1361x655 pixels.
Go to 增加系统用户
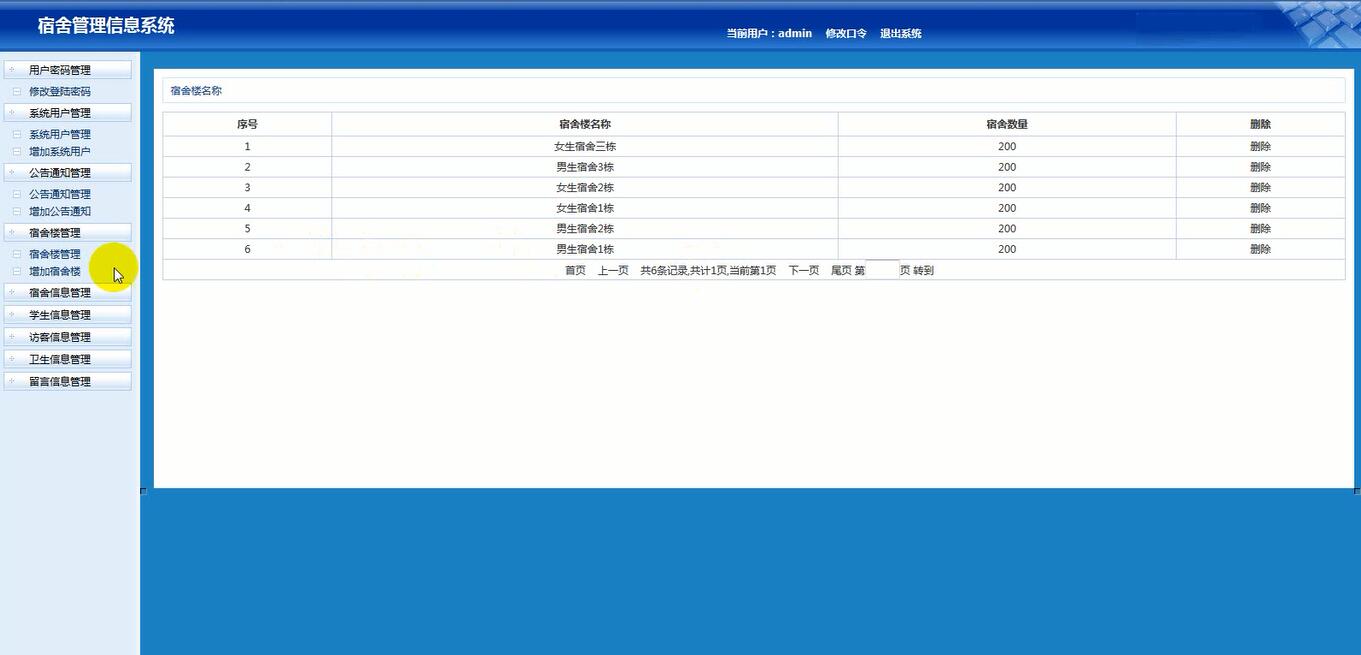tap(60, 152)
